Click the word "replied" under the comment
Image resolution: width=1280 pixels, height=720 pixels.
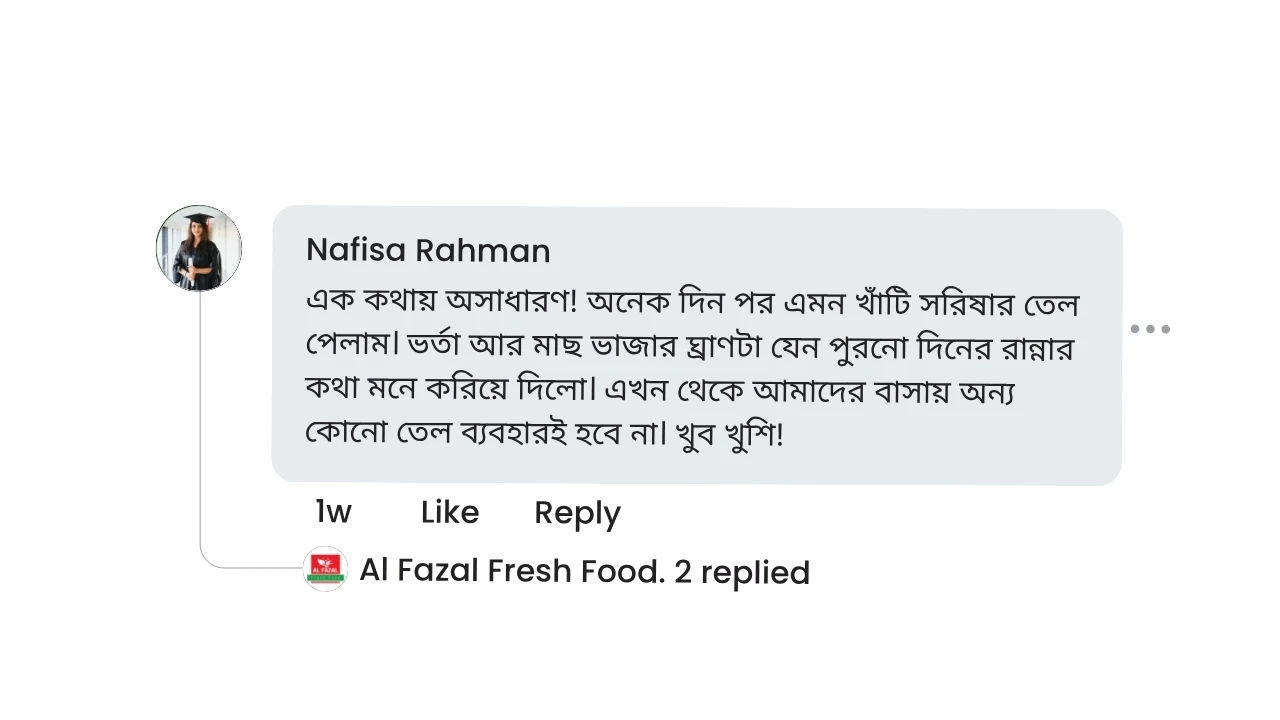pos(755,572)
